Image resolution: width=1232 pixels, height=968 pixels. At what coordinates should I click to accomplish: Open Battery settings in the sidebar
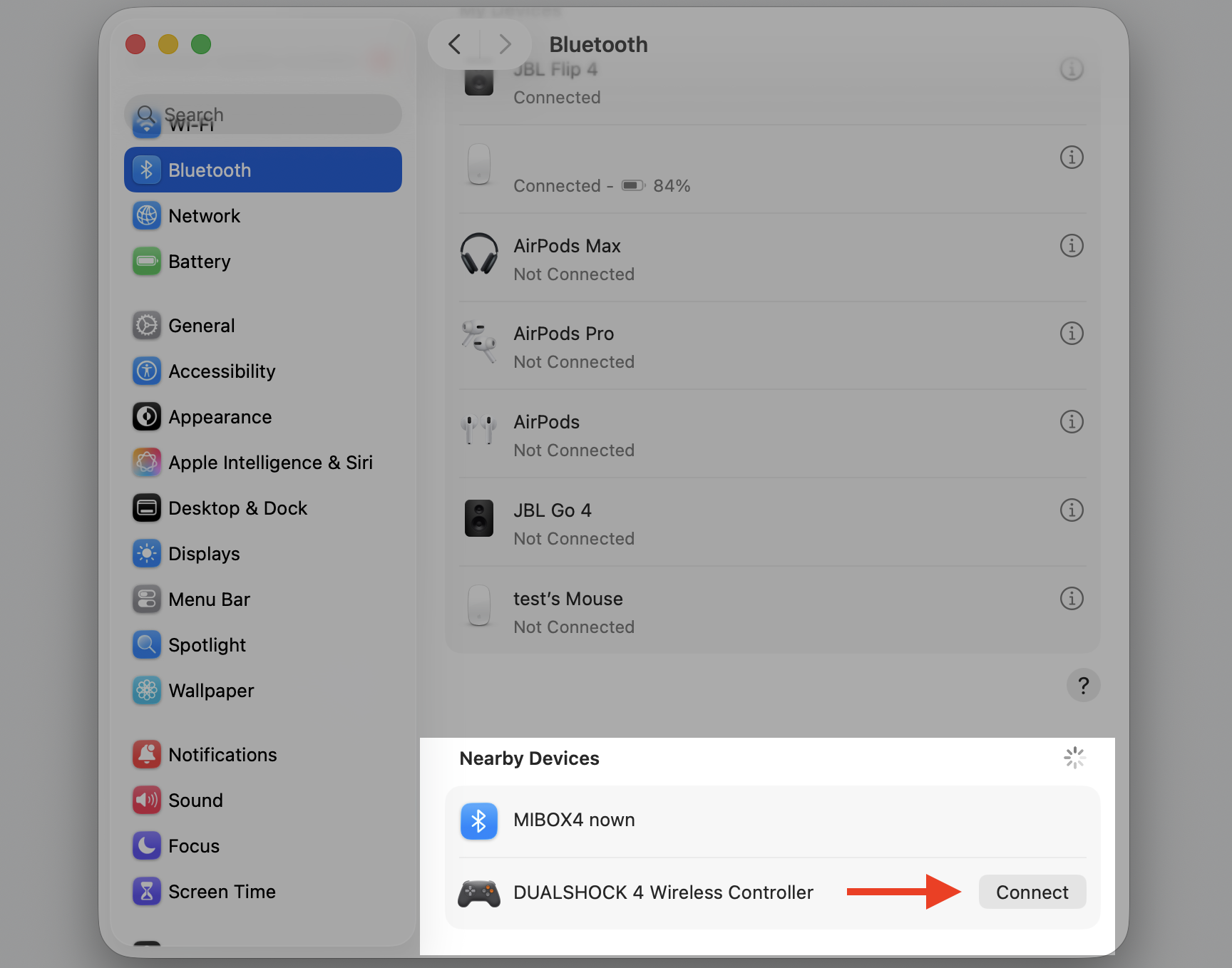pyautogui.click(x=263, y=262)
